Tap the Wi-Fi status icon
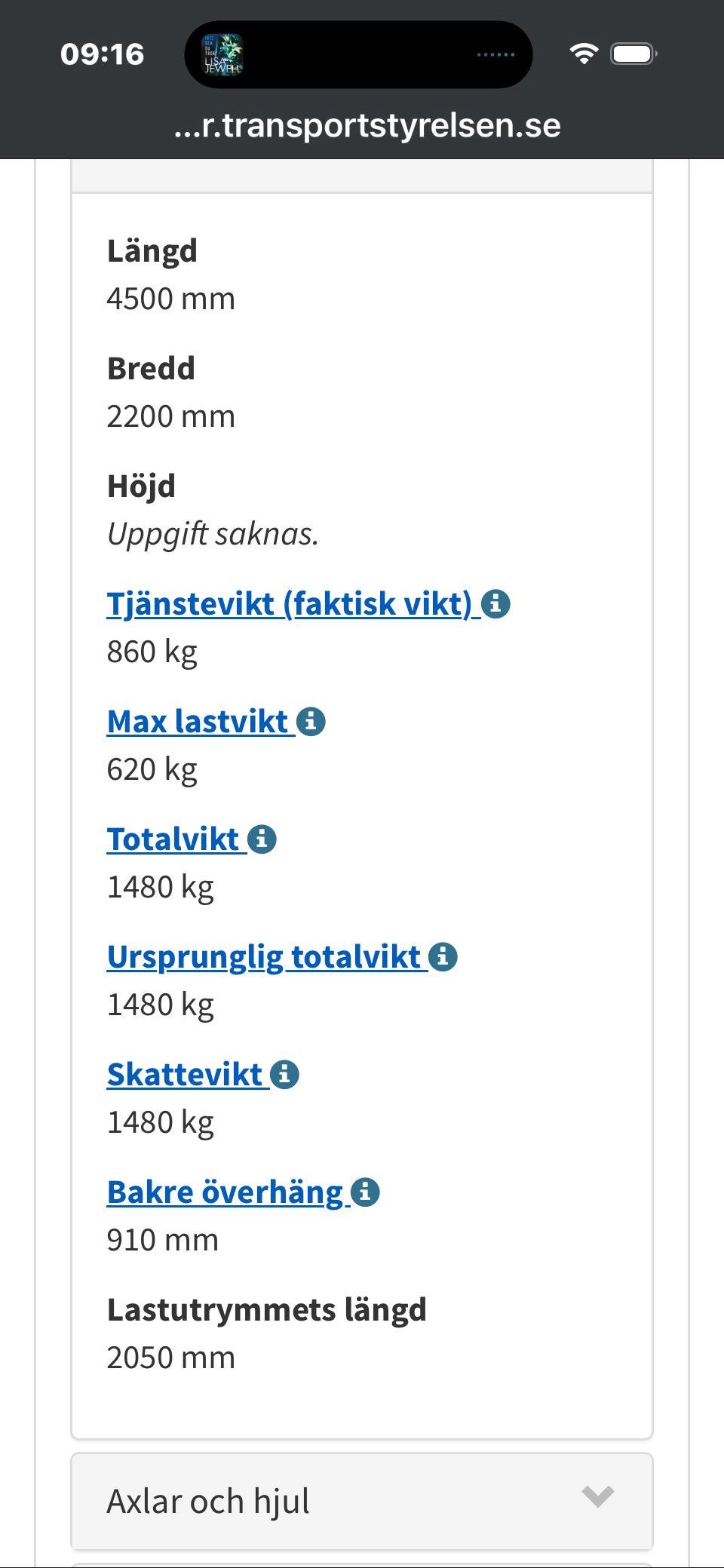Screen dimensions: 724x1568 (583, 54)
